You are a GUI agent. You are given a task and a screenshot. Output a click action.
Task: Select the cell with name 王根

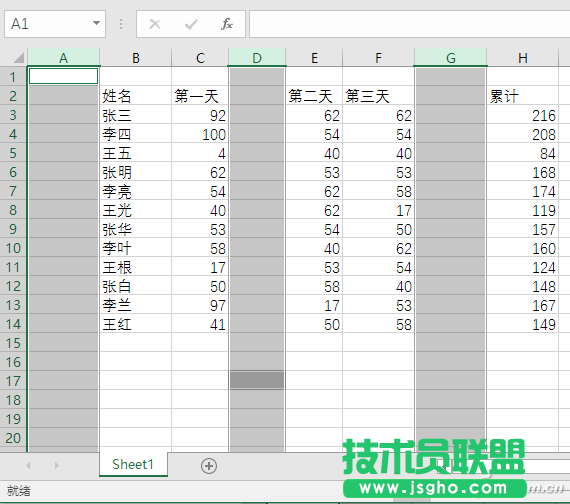136,267
